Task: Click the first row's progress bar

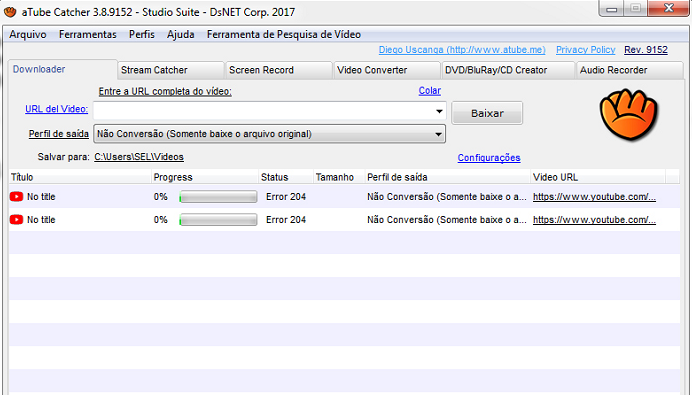Action: (218, 197)
